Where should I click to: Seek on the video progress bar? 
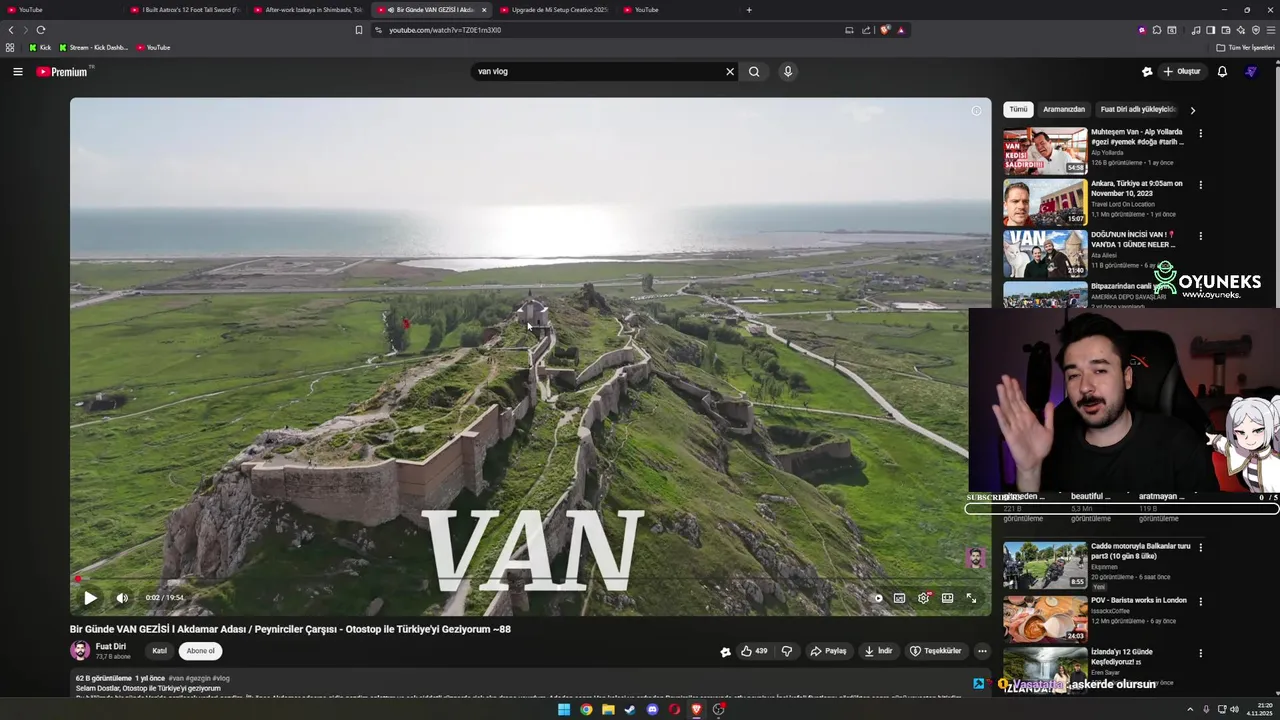coord(530,579)
